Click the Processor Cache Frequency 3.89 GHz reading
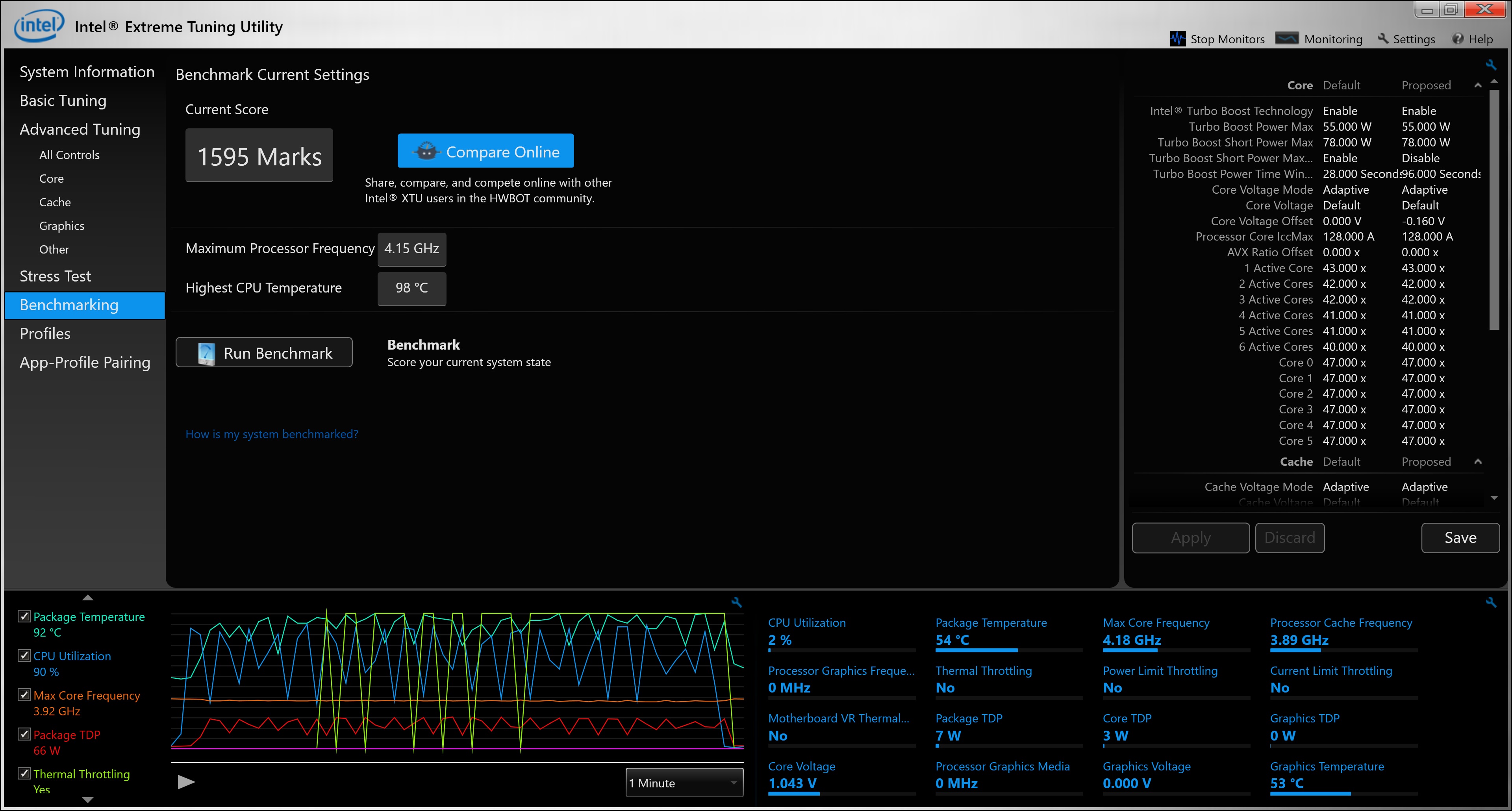This screenshot has height=811, width=1512. [x=1299, y=640]
